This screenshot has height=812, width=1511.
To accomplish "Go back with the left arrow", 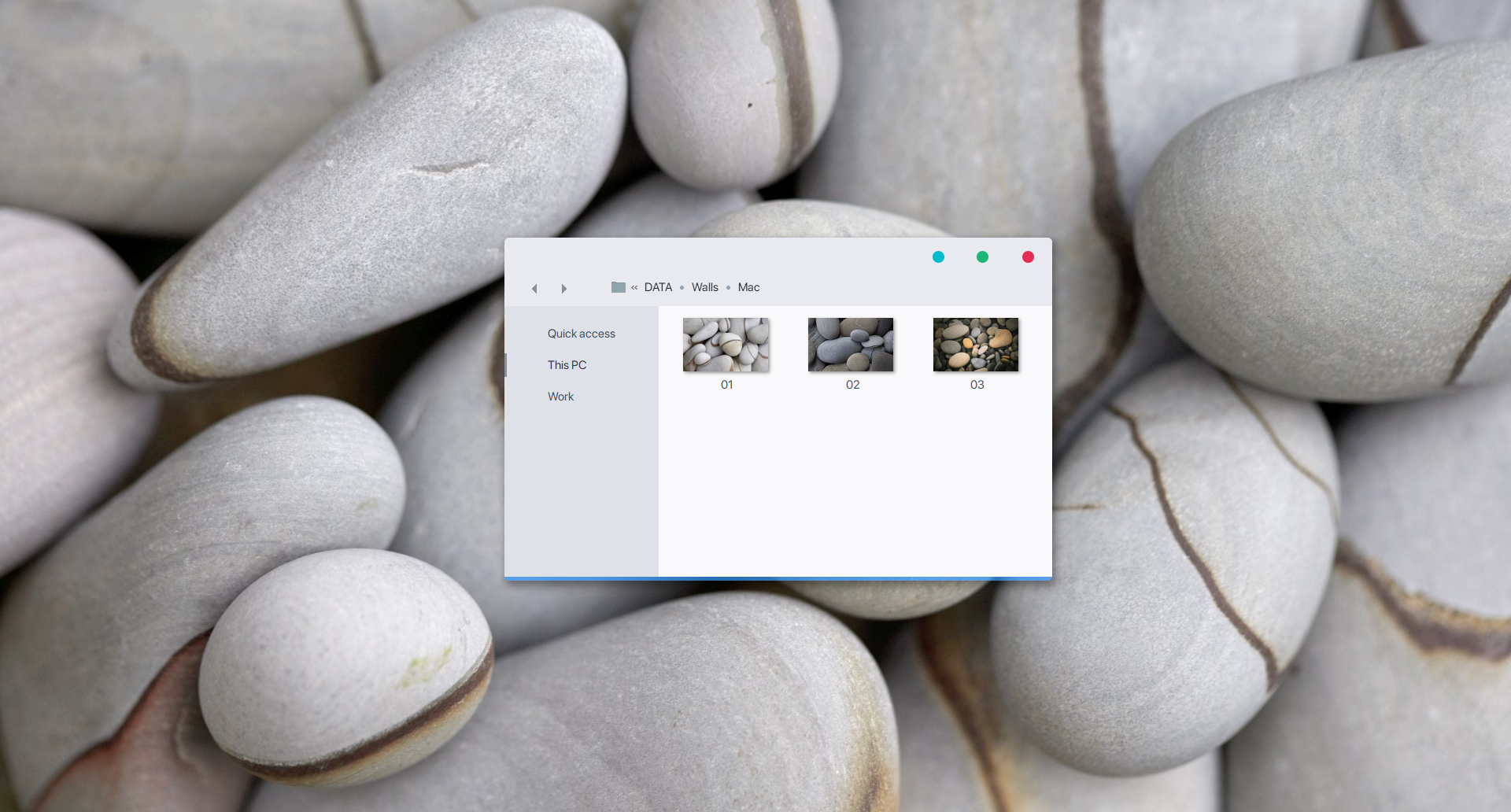I will tap(534, 289).
